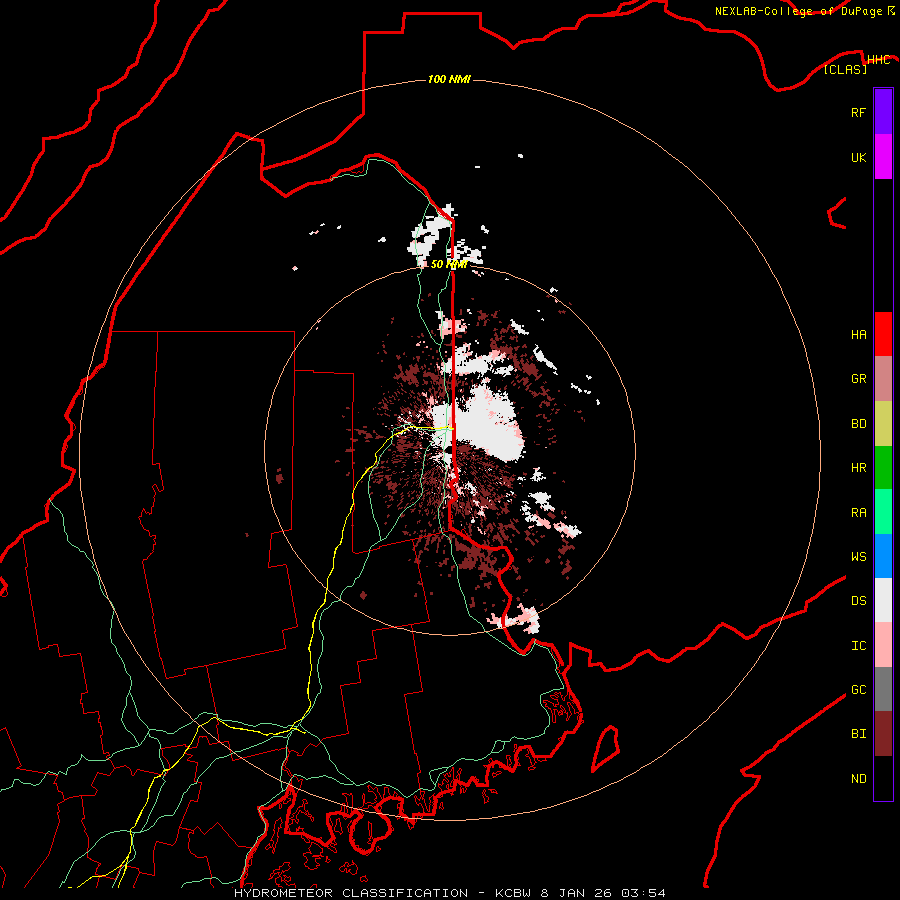Click the GC legend label
Screen dimensions: 900x900
click(858, 690)
